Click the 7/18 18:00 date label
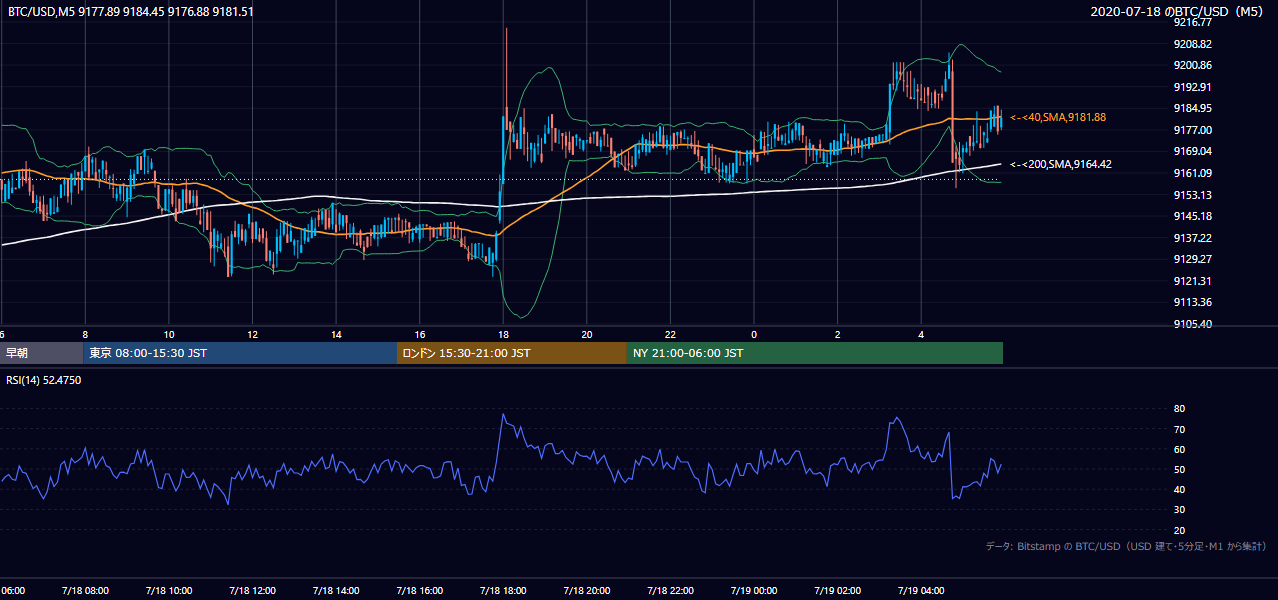 pos(503,591)
